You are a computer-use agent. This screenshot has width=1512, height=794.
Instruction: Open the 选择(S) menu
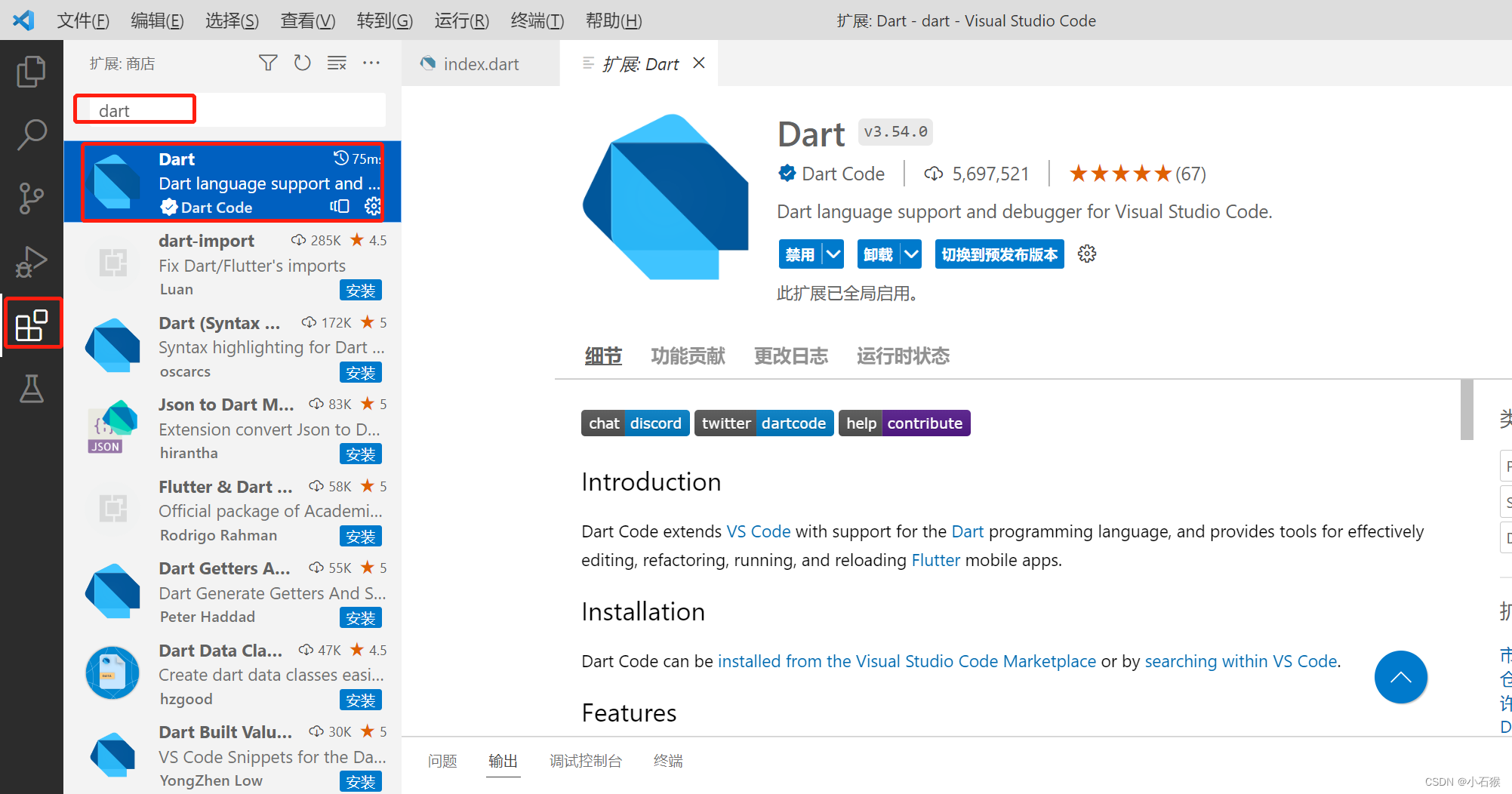pyautogui.click(x=232, y=20)
